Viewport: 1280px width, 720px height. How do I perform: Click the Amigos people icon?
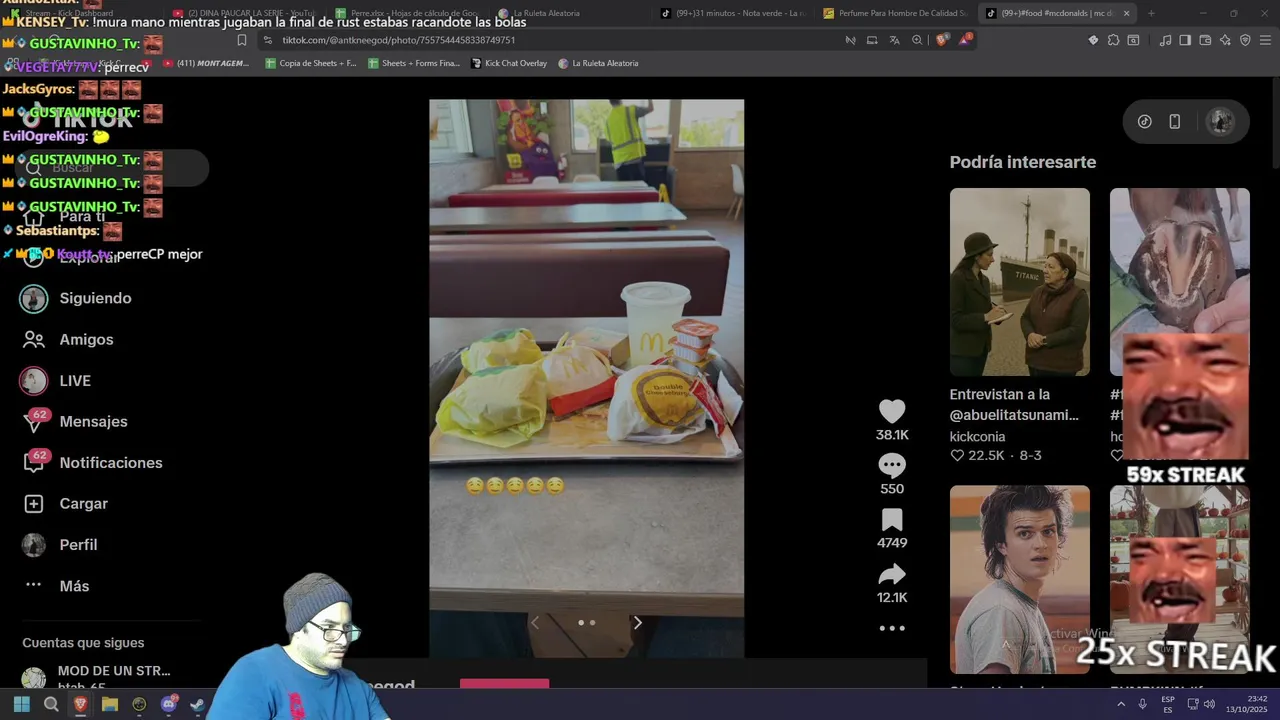34,339
